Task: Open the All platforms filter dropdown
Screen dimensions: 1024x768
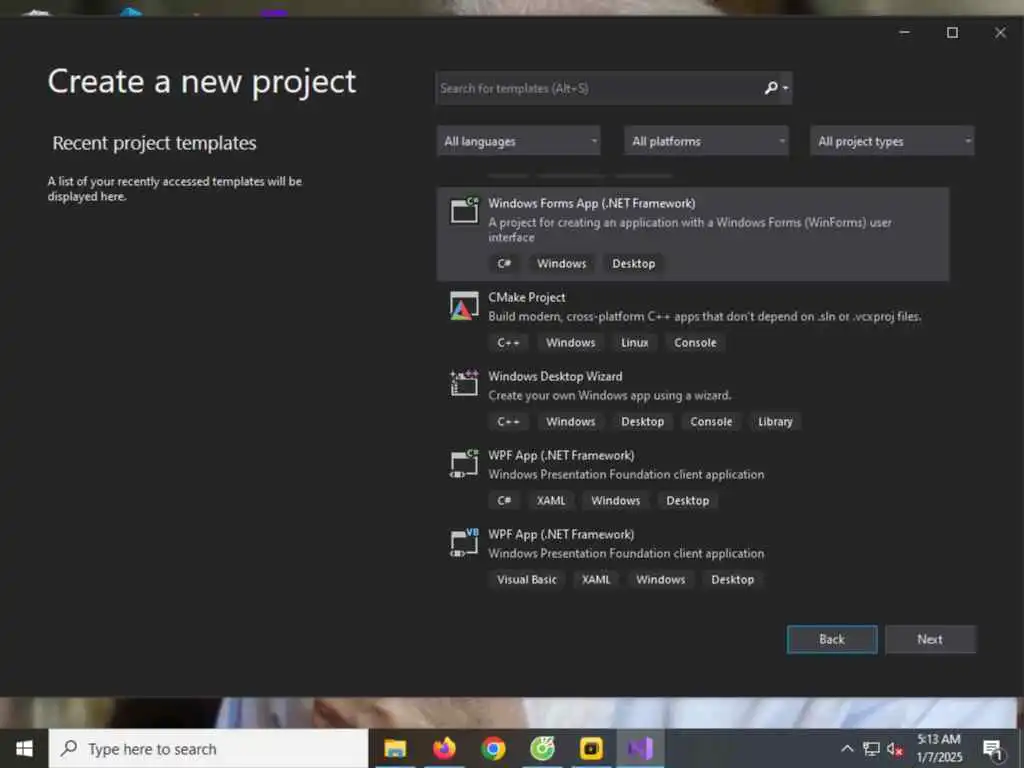Action: pyautogui.click(x=706, y=141)
